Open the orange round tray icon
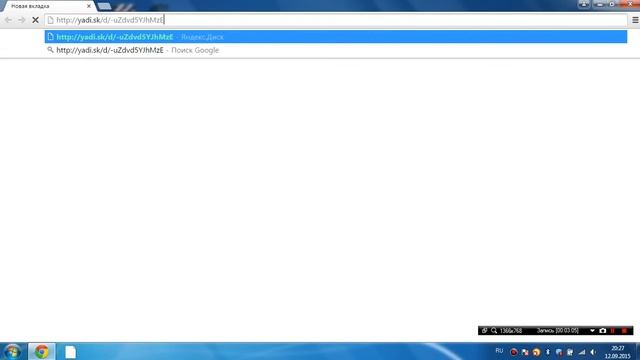Screen dimensions: 640x360 point(536,352)
